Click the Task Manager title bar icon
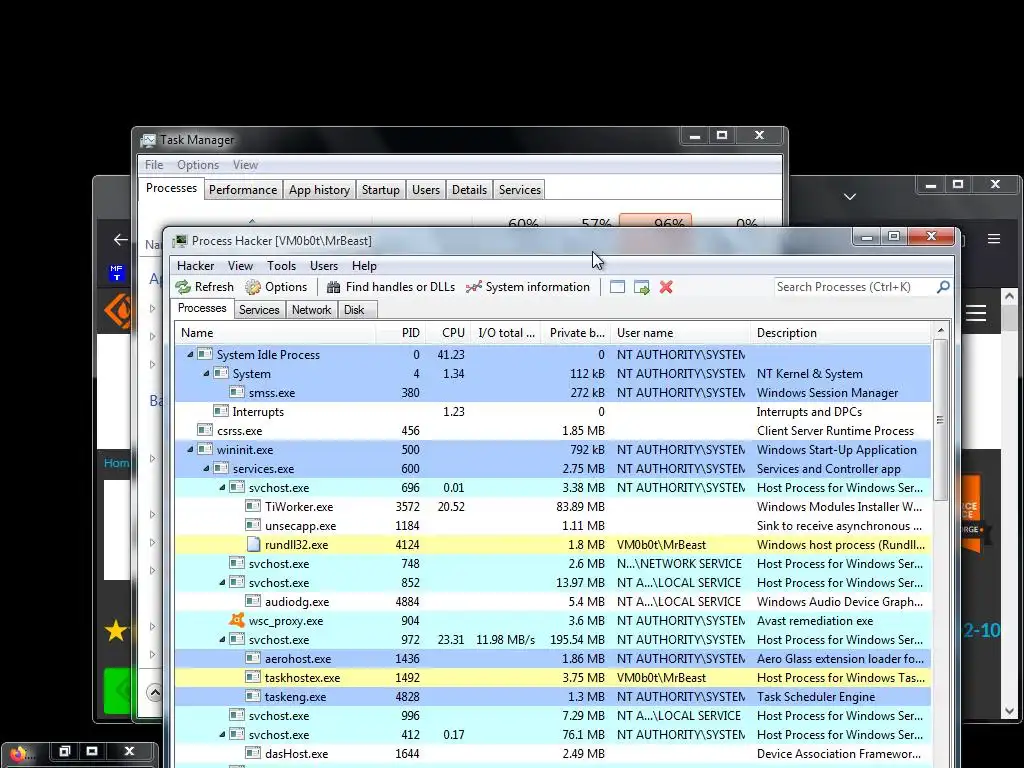Screen dimensions: 1024x768 pyautogui.click(x=149, y=140)
